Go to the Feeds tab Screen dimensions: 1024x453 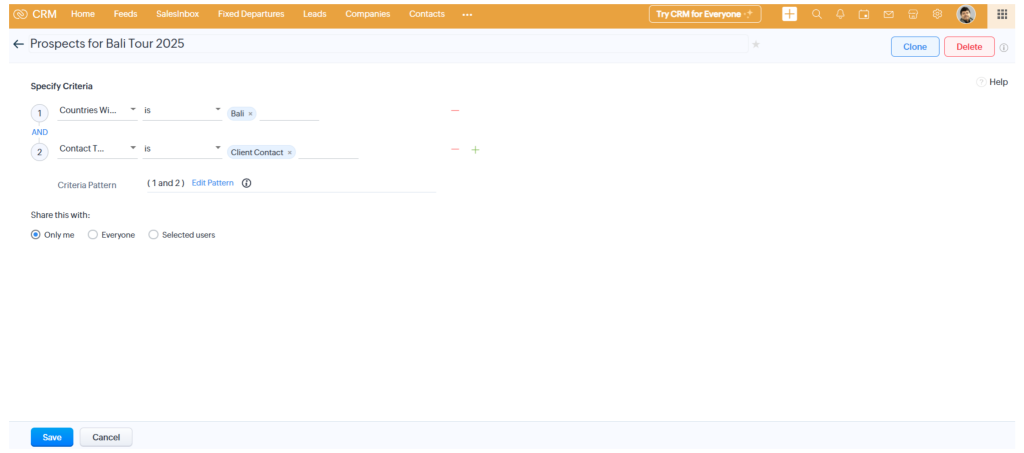click(125, 14)
